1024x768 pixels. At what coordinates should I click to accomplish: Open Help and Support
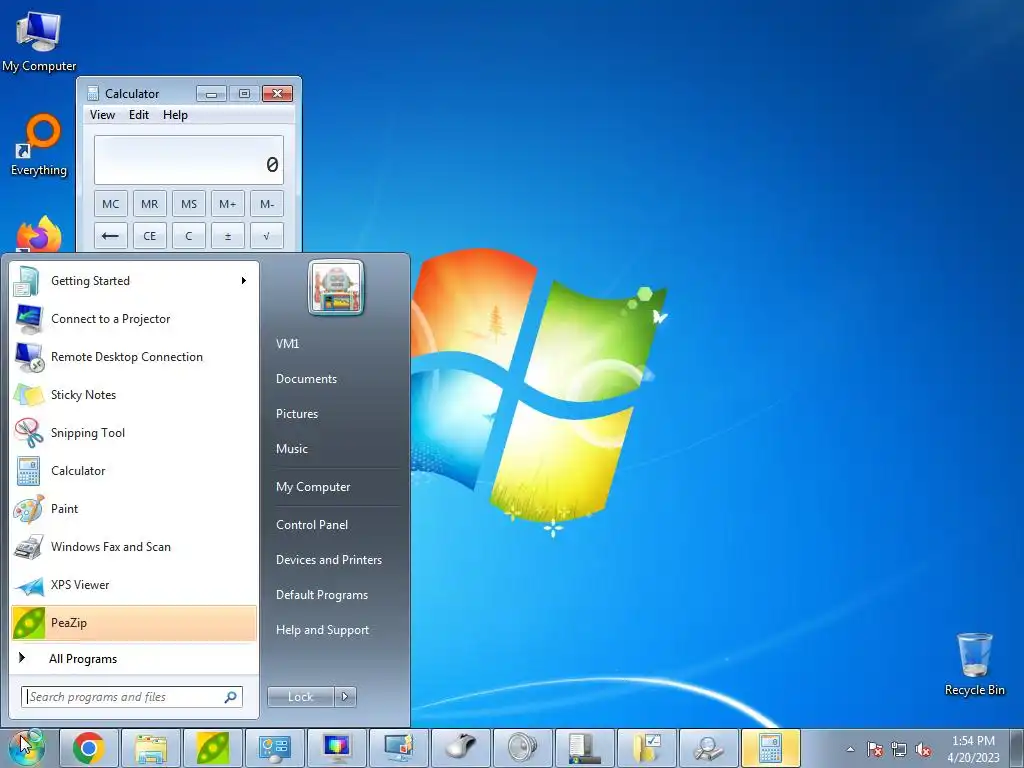[x=323, y=630]
